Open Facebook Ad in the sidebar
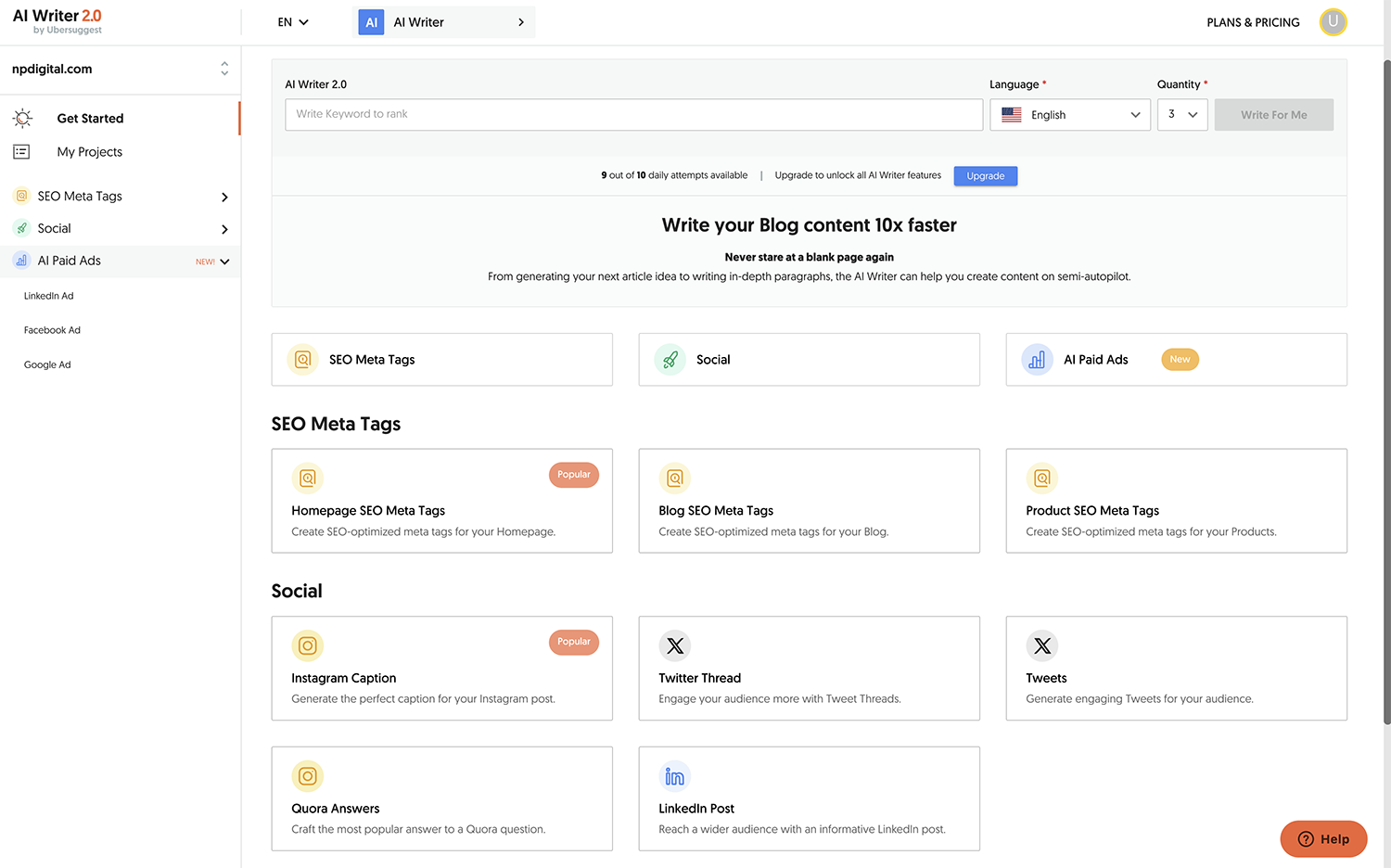 coord(52,330)
